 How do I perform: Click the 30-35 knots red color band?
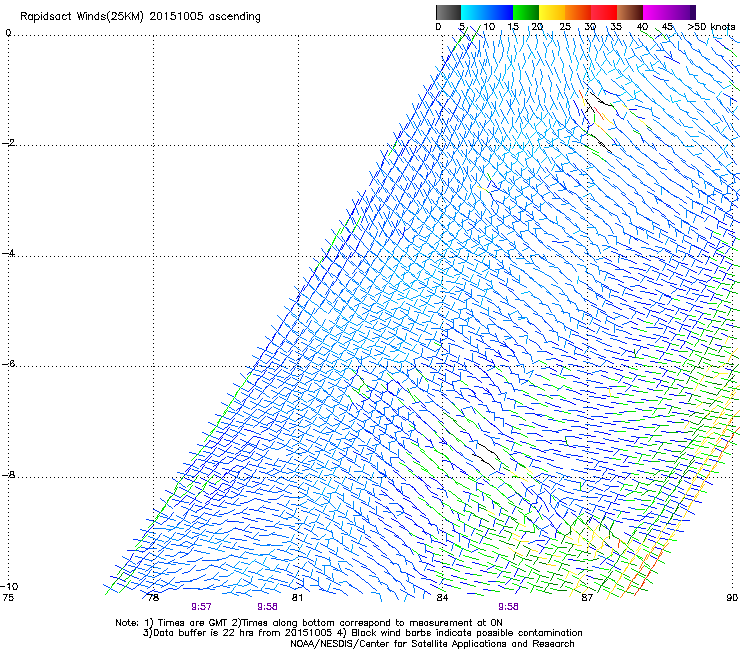tap(604, 12)
